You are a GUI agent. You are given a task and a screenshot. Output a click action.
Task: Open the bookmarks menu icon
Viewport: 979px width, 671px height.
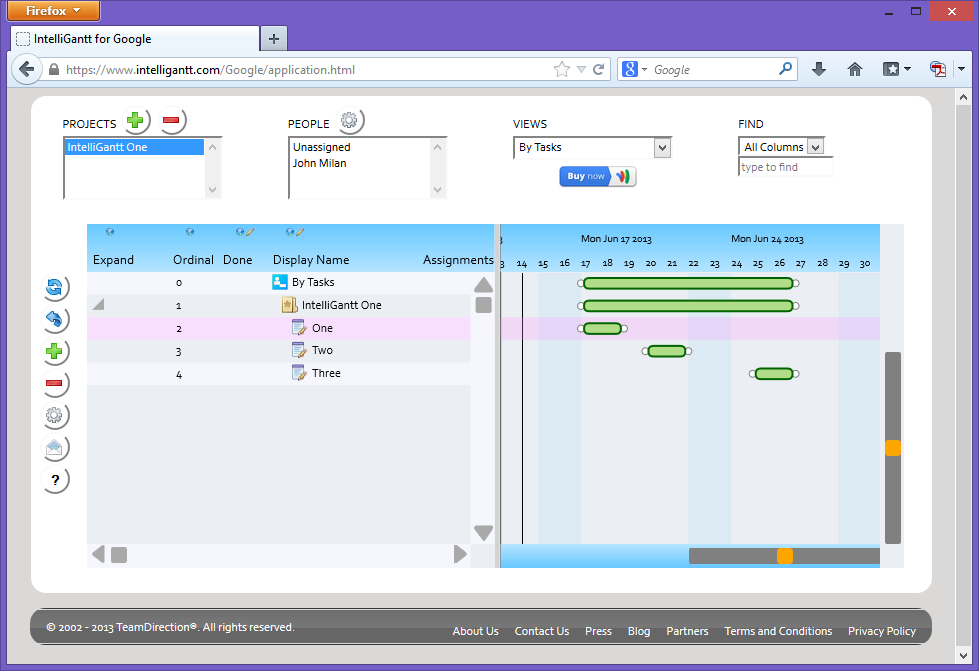896,69
